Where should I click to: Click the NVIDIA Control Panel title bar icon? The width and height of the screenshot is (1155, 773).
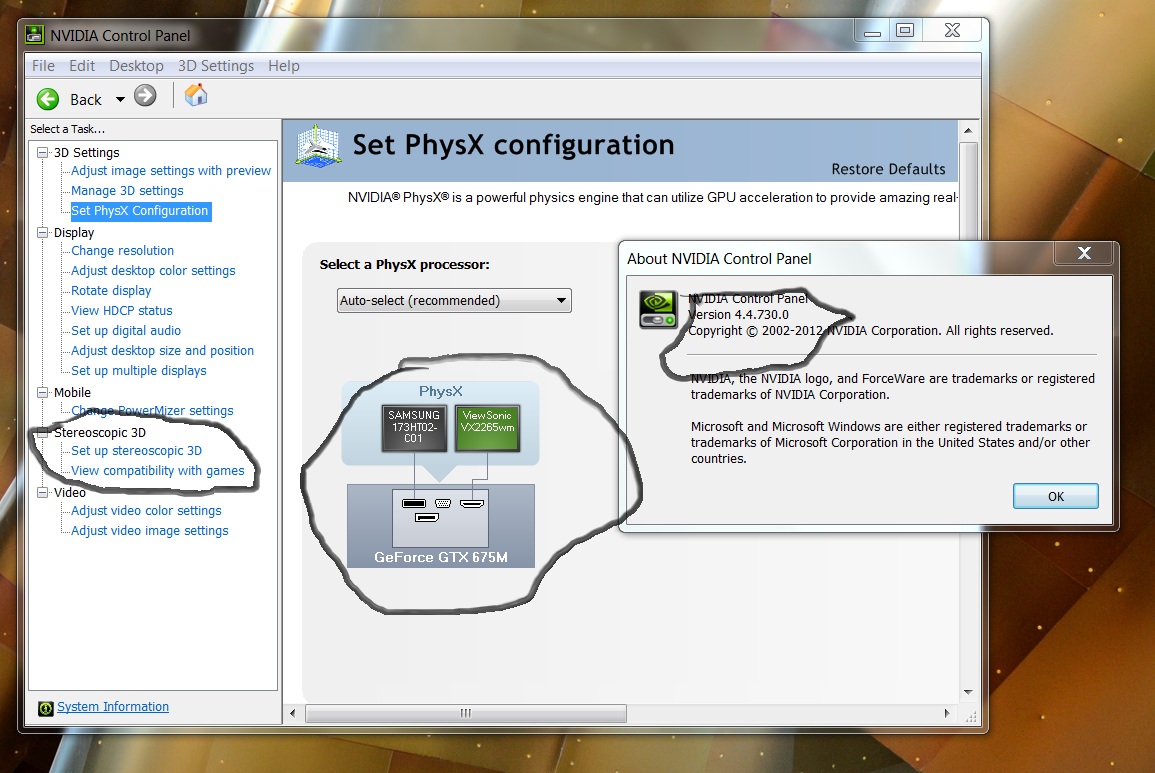pos(35,35)
